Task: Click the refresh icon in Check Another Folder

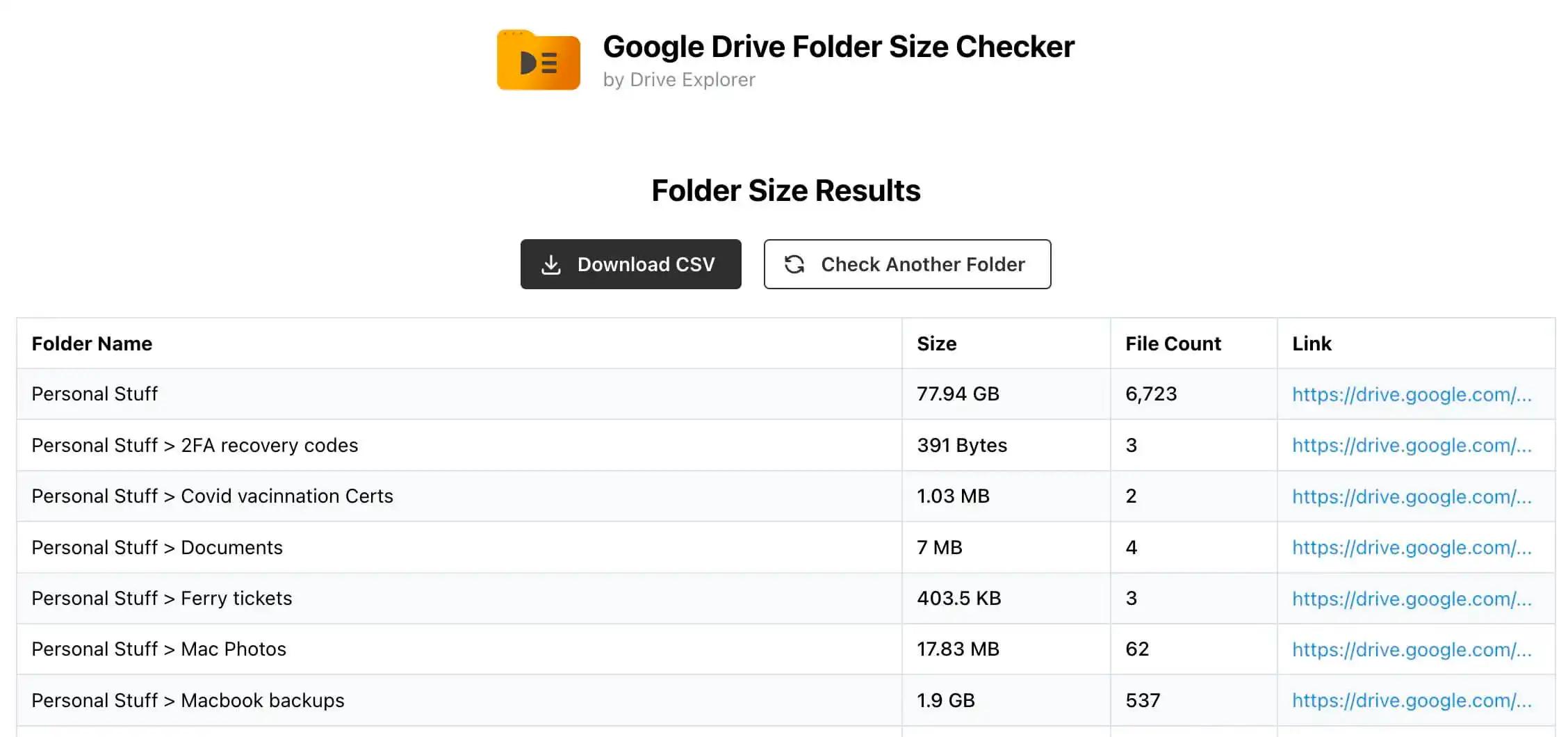Action: (x=794, y=264)
